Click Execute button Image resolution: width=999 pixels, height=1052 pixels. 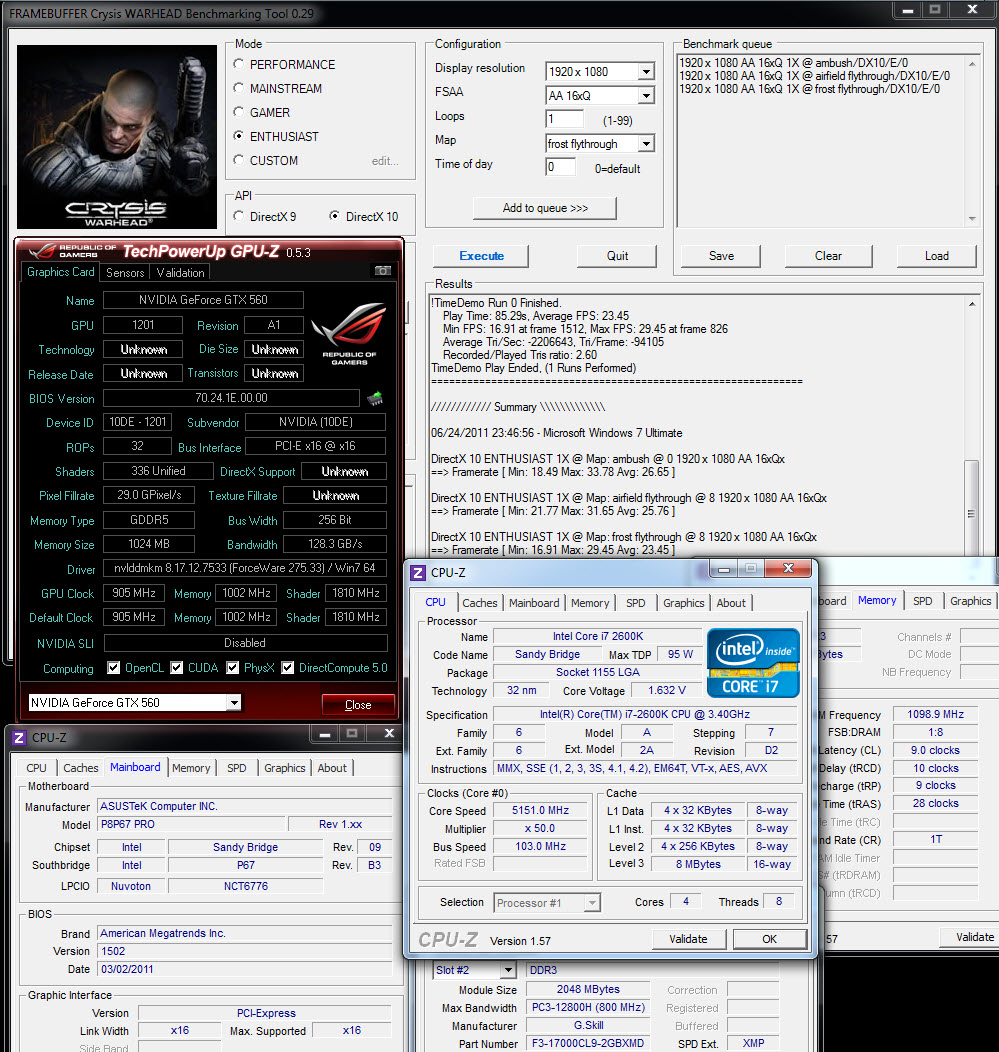click(x=481, y=256)
